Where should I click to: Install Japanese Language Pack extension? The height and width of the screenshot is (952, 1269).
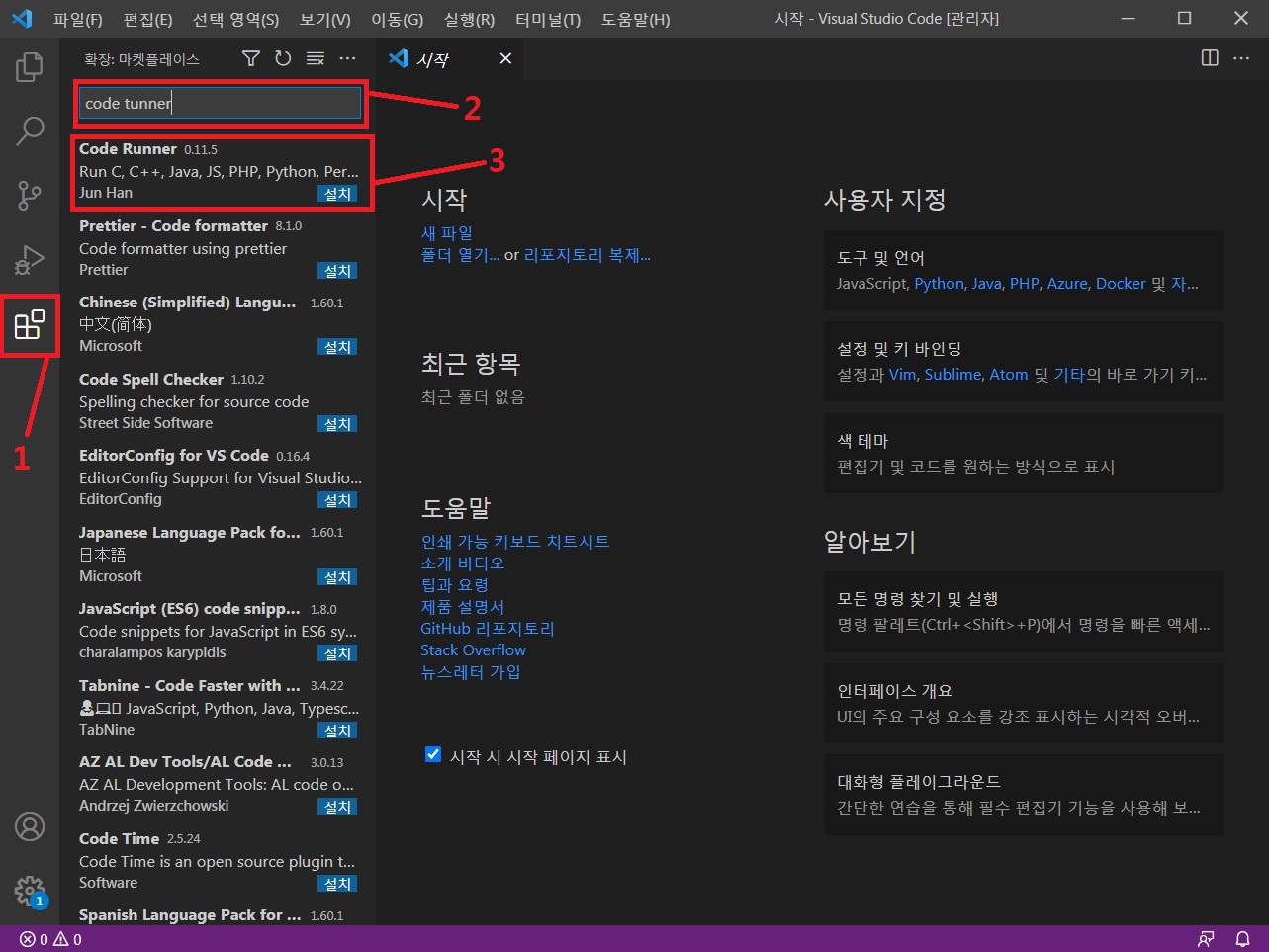[337, 577]
